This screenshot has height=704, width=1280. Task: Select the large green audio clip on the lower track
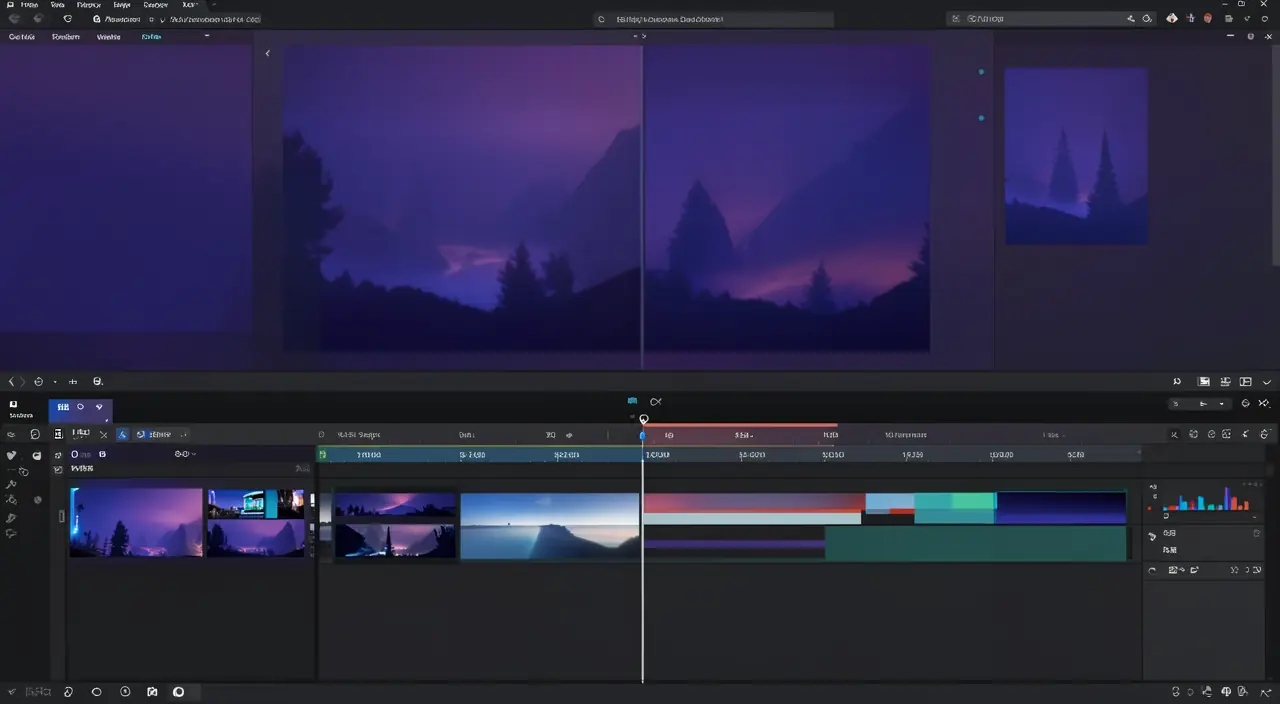(975, 543)
